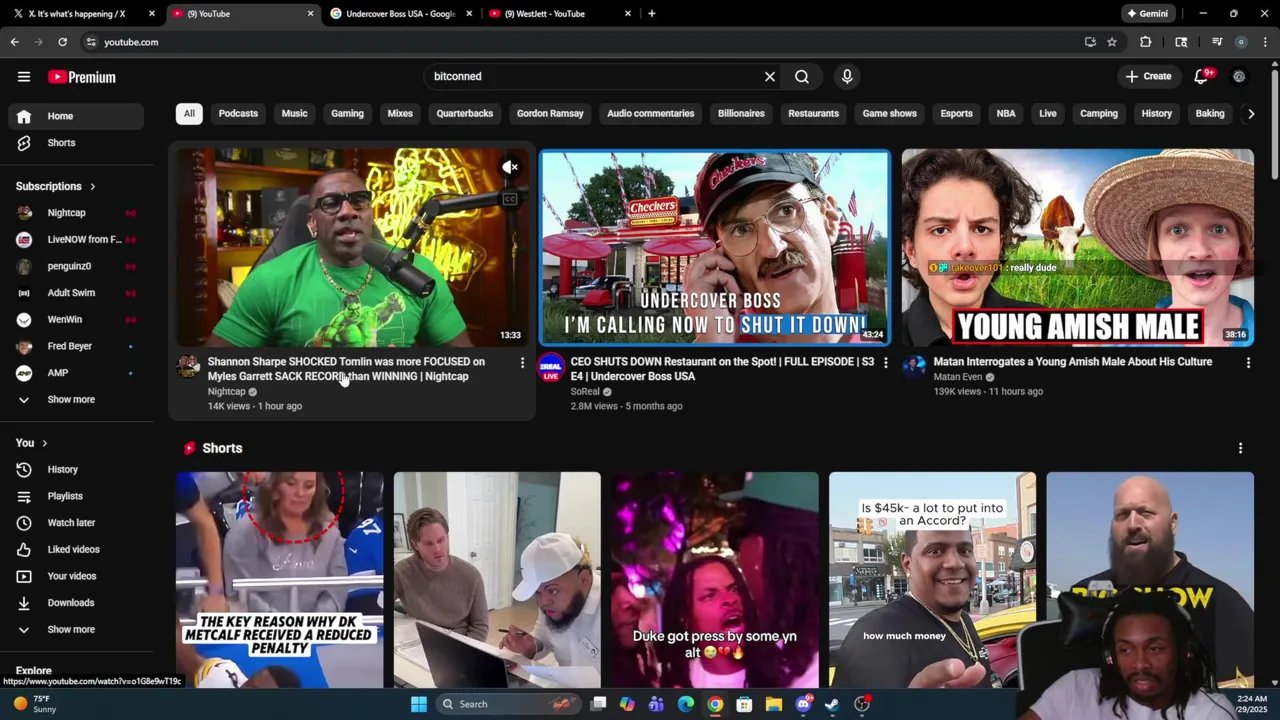This screenshot has width=1280, height=720.
Task: Select the Gaming filter chip
Action: (x=347, y=113)
